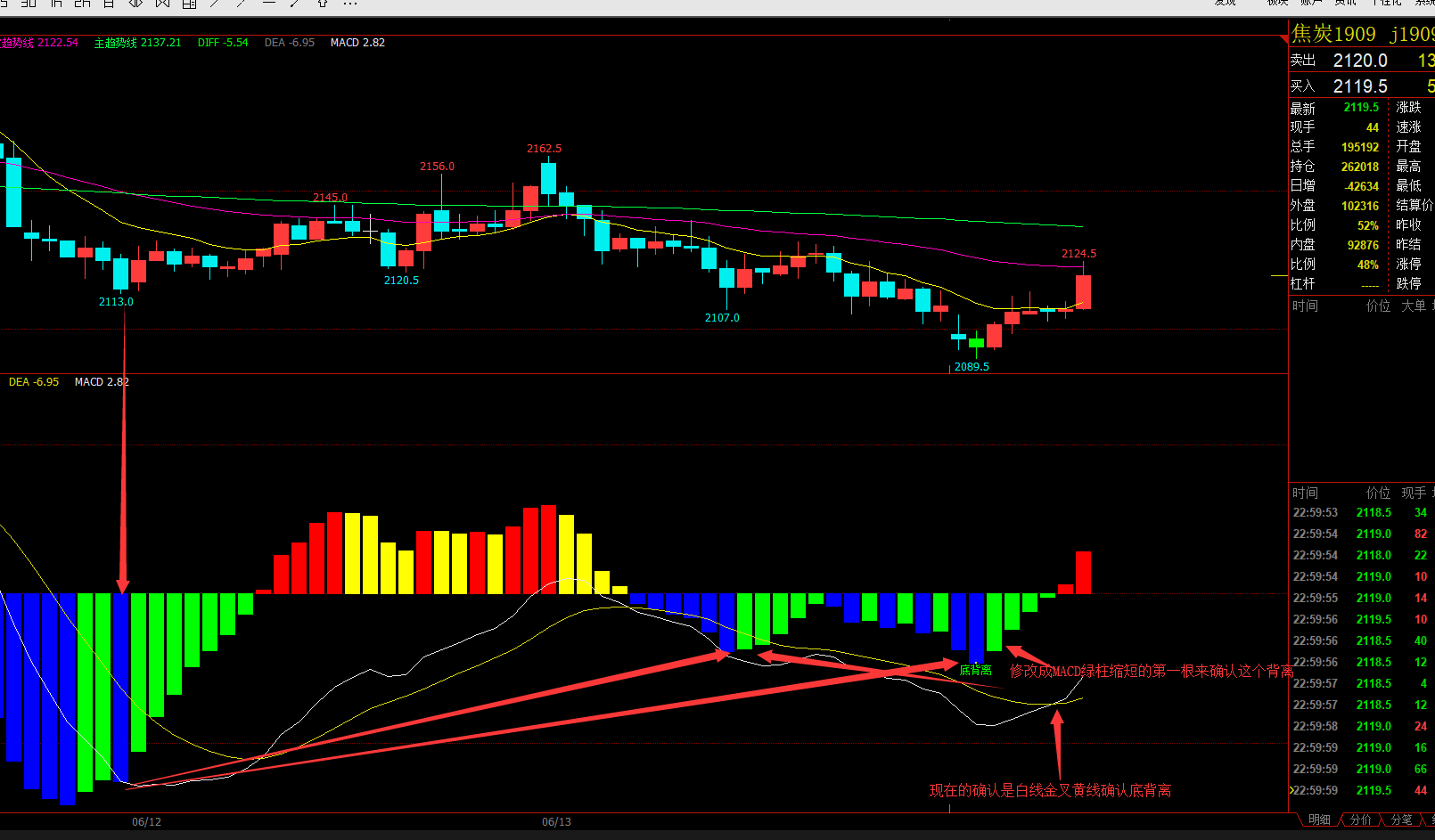Screen dimensions: 1435x840
Task: Click the tick row with 现手 66
Action: click(x=1362, y=770)
